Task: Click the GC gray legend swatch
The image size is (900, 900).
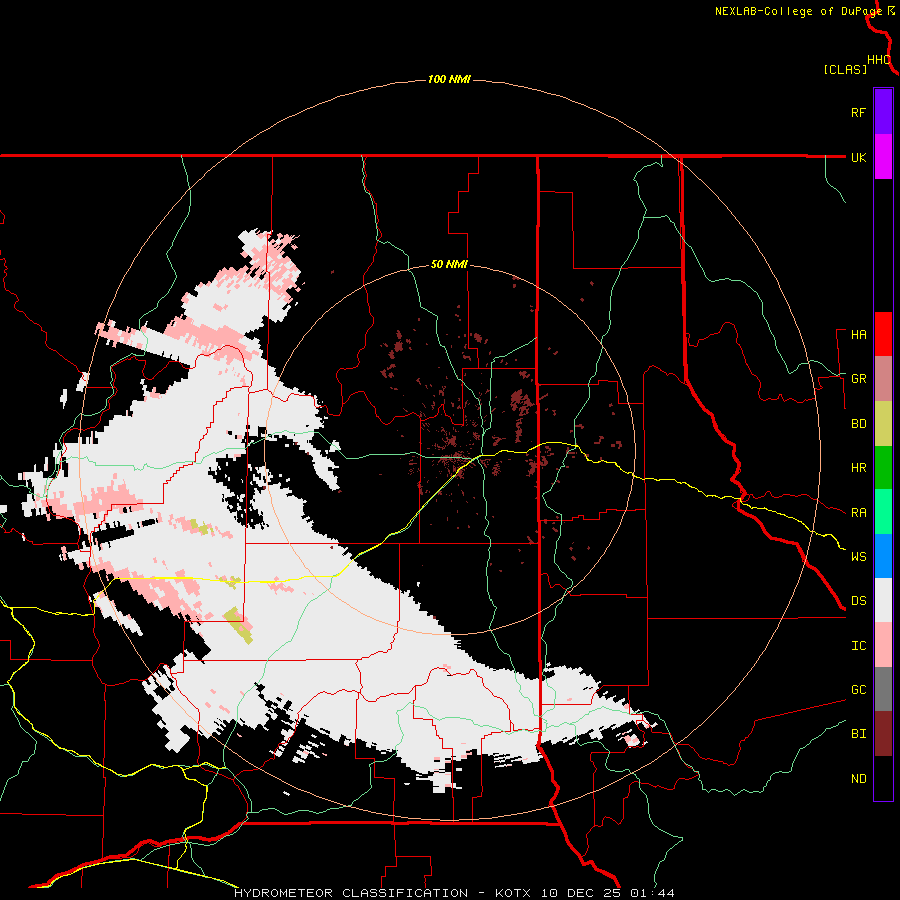Action: (x=883, y=689)
